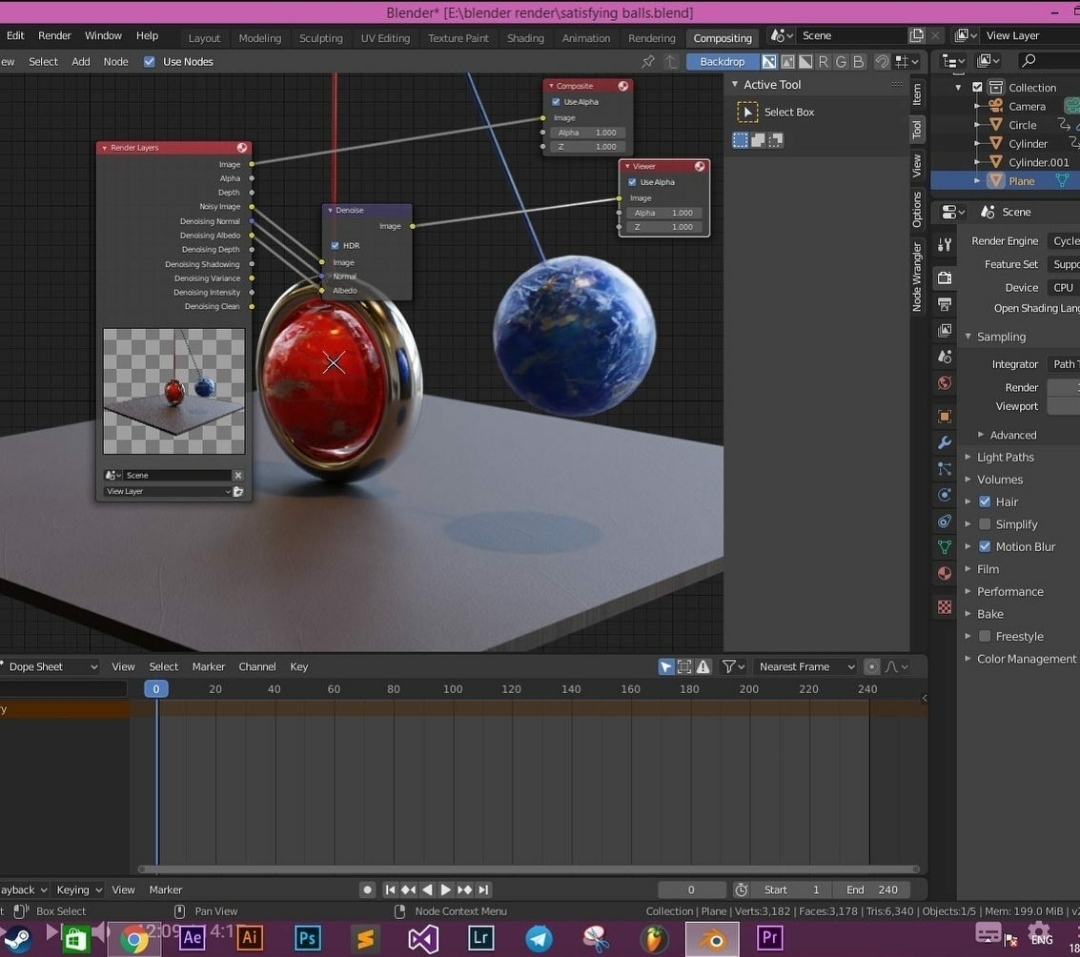
Task: Open the World properties tab
Action: (x=945, y=383)
